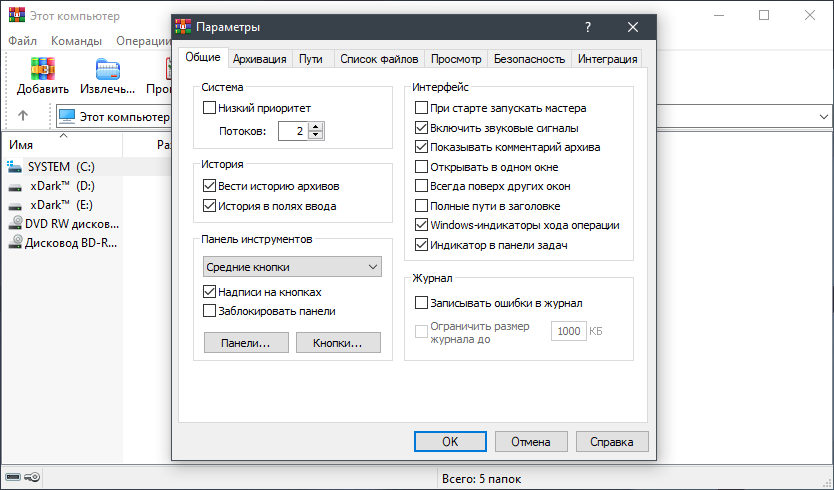Open the Просмотр tab
Screen dimensions: 834x490
(x=456, y=59)
